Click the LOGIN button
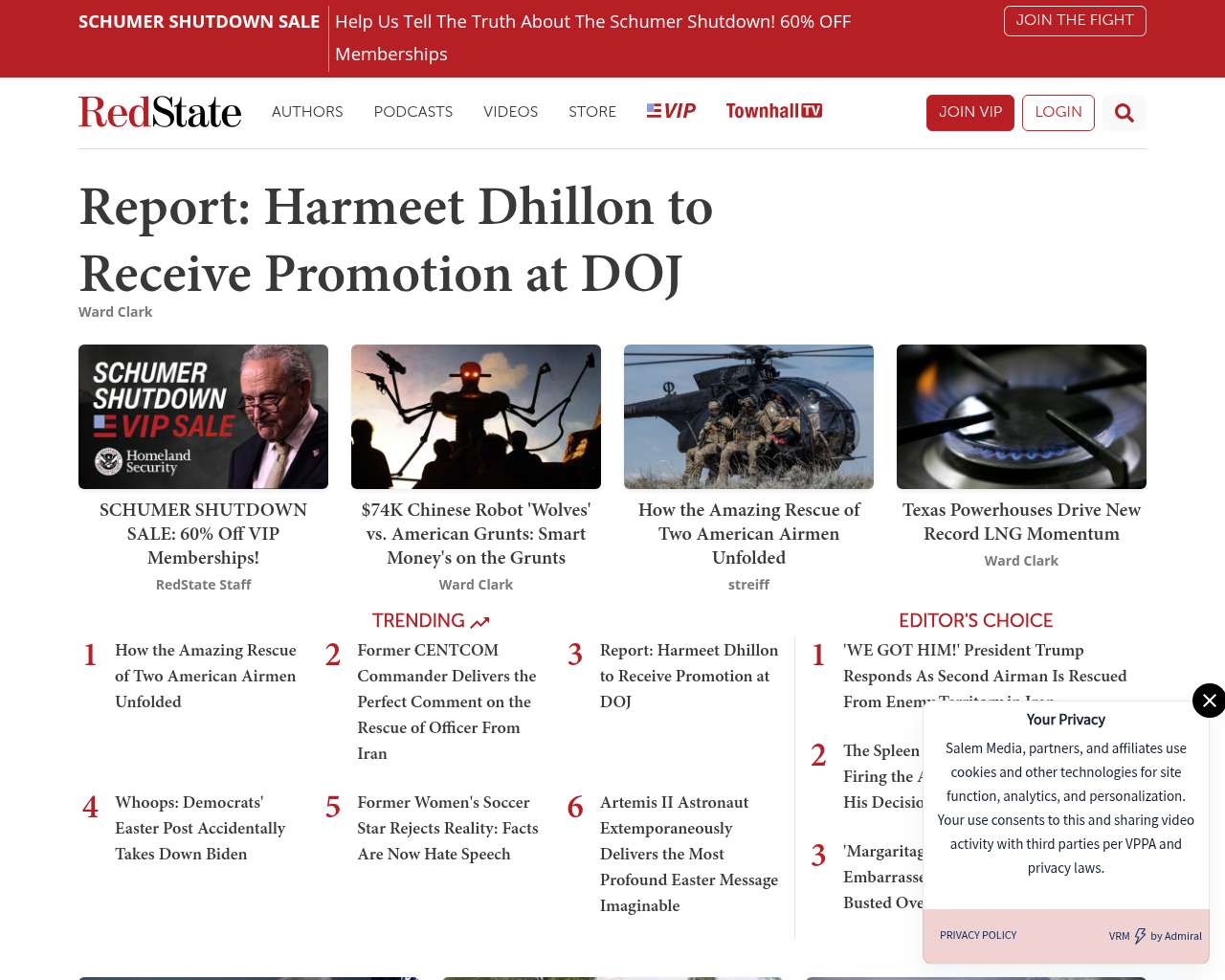Screen dimensions: 1225x980 1058,113
